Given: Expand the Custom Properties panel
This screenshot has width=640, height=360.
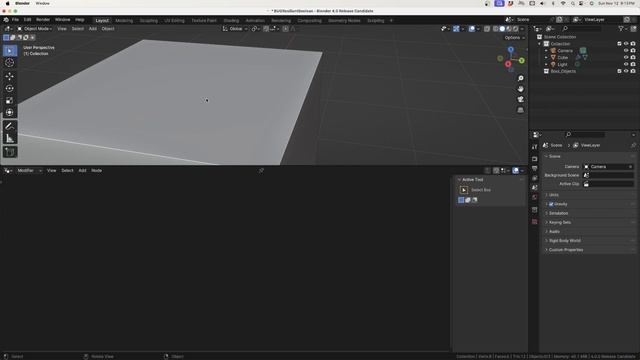Looking at the screenshot, I should pos(589,250).
